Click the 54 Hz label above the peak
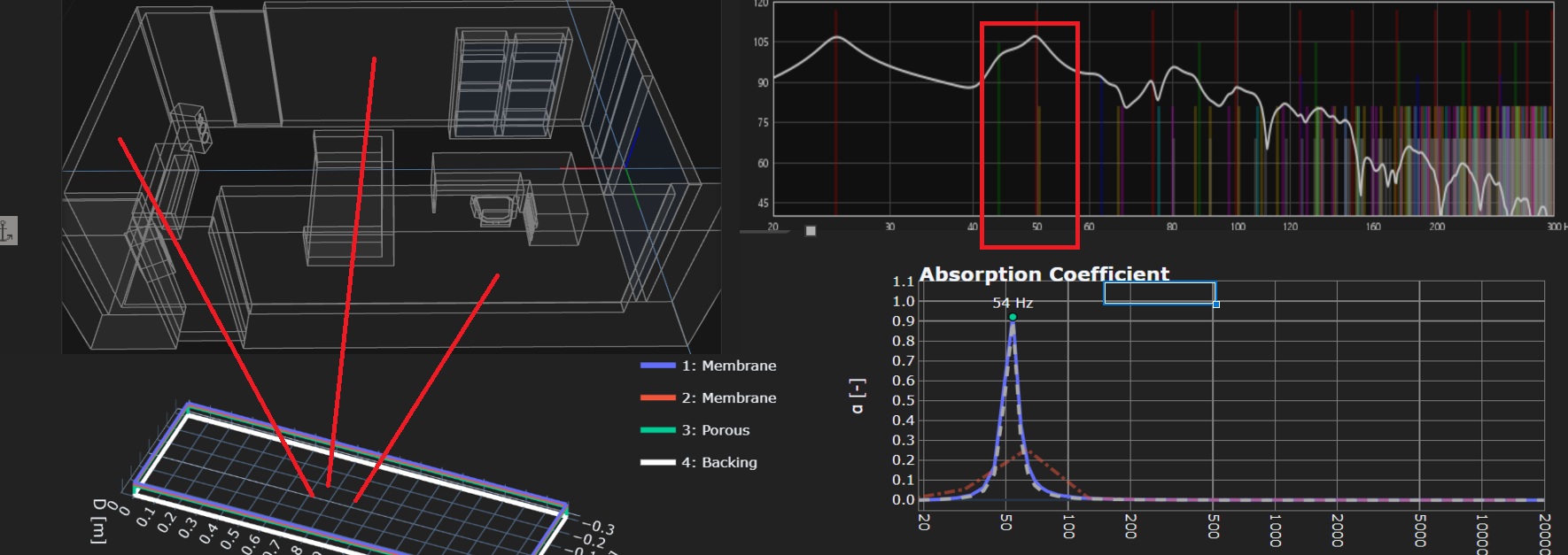 pyautogui.click(x=1013, y=303)
